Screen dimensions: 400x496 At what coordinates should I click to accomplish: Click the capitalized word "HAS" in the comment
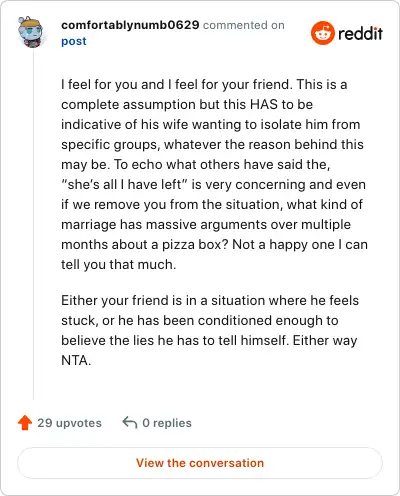click(264, 104)
